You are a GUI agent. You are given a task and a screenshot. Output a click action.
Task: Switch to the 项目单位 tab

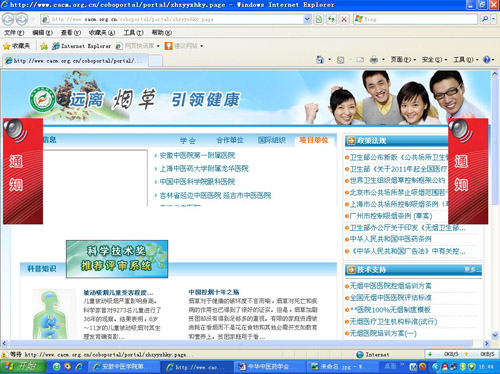[314, 140]
